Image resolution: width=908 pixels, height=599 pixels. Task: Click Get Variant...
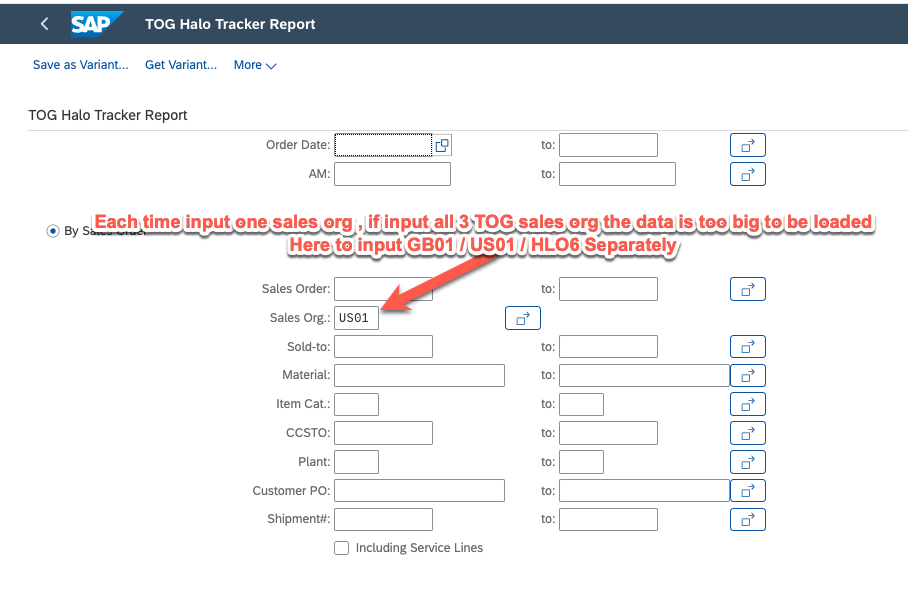[181, 65]
